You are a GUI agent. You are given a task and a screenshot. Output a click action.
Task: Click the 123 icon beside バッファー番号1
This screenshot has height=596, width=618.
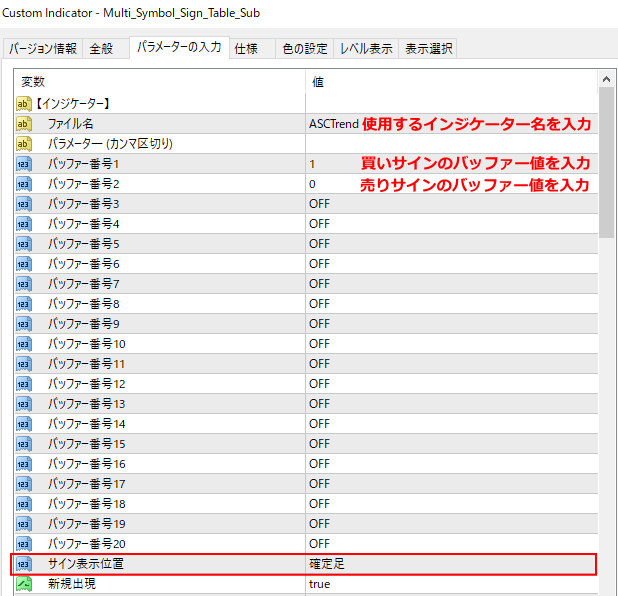(24, 164)
